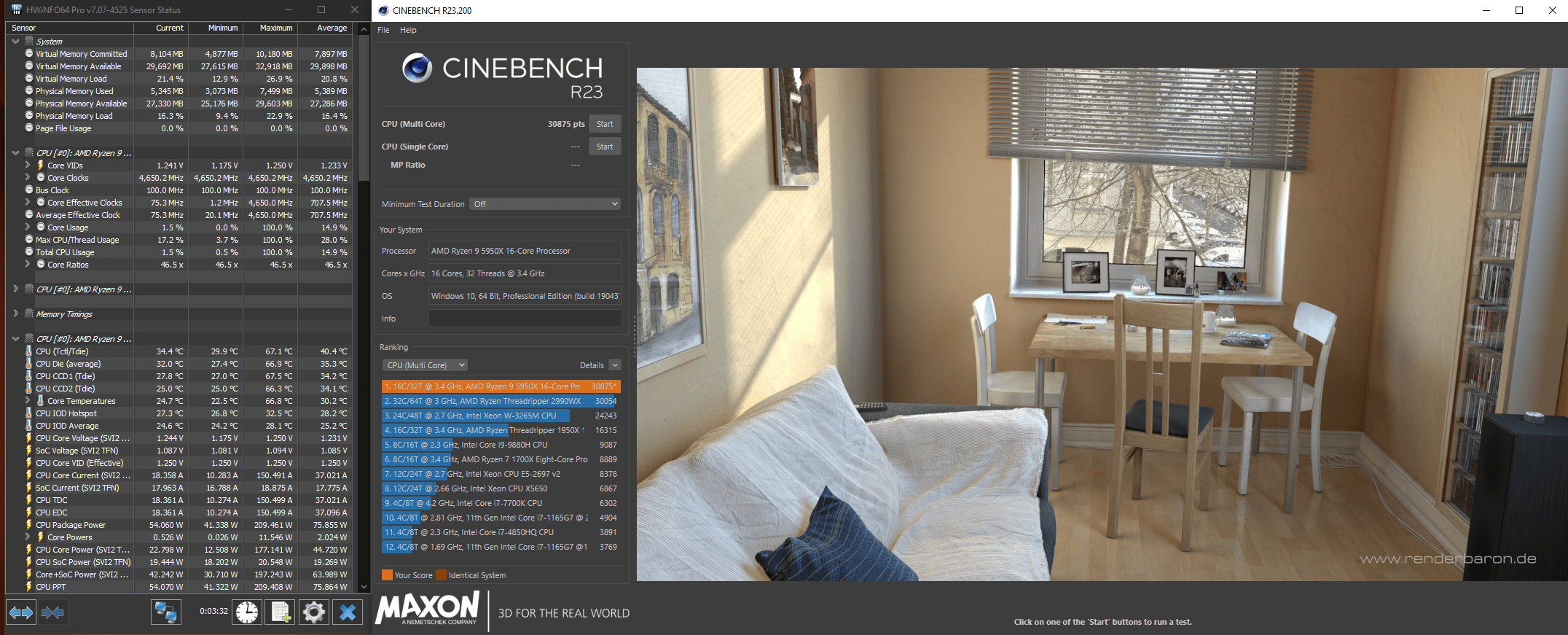1568x635 pixels.
Task: Click the Your Score orange swatch
Action: (x=387, y=575)
